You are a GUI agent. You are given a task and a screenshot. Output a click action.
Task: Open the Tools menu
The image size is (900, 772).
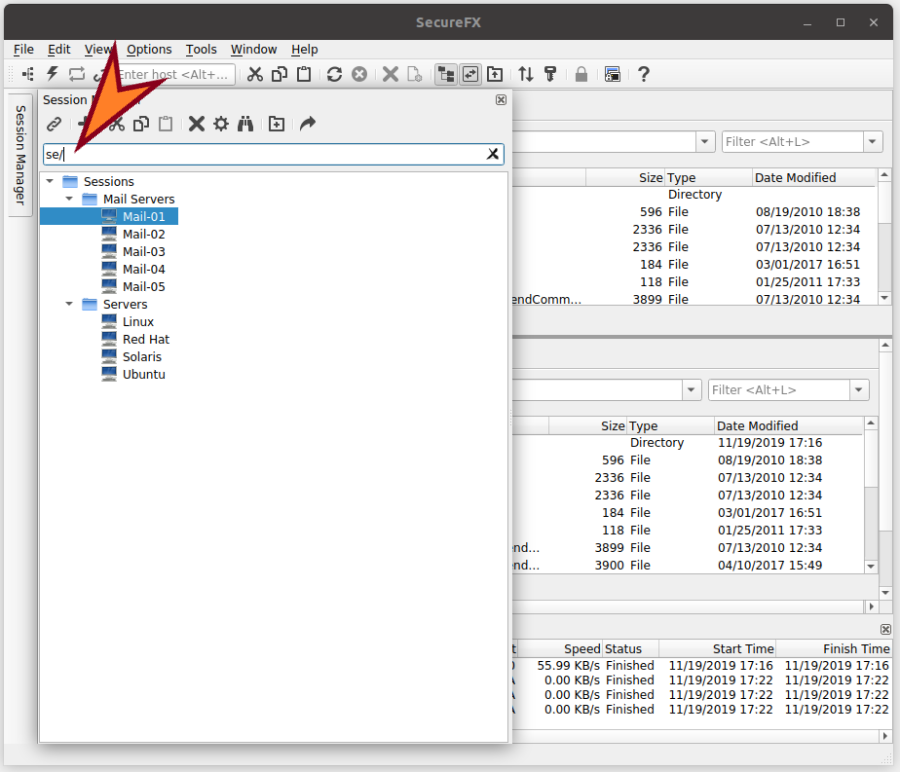pos(201,49)
